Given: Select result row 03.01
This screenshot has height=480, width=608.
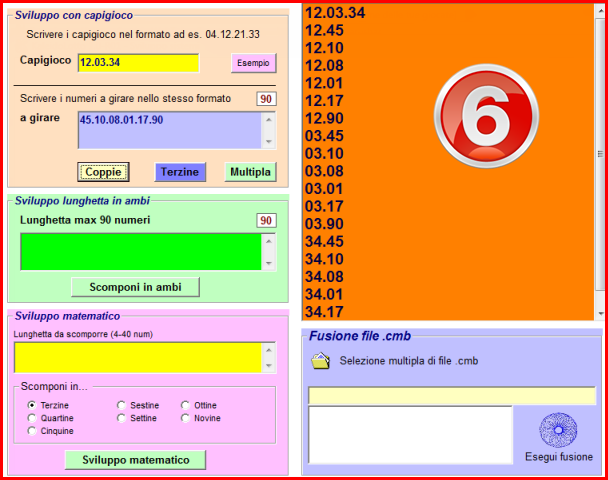Looking at the screenshot, I should point(324,189).
